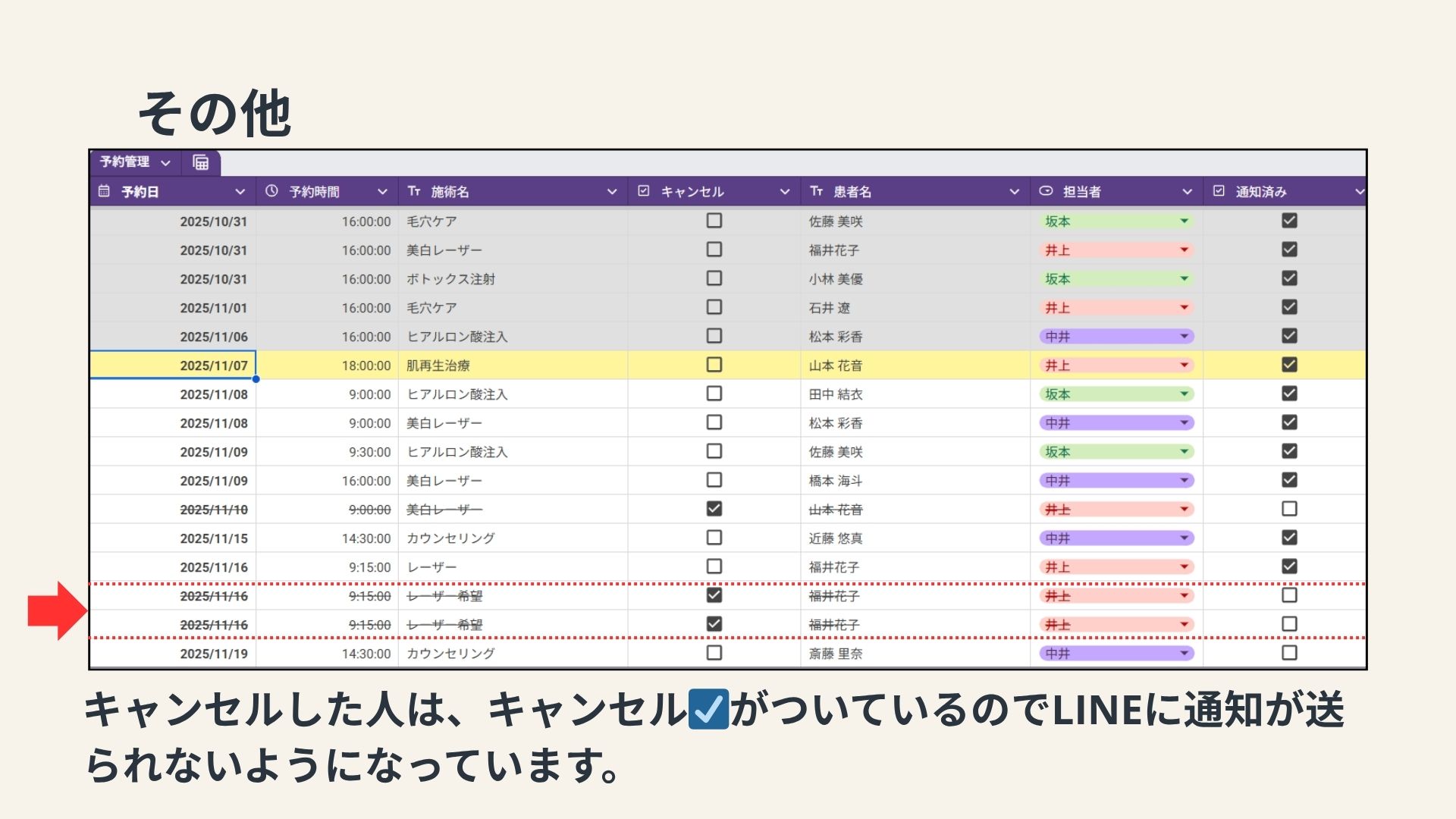
Task: Click clock icon in 予約時間 header
Action: (271, 191)
